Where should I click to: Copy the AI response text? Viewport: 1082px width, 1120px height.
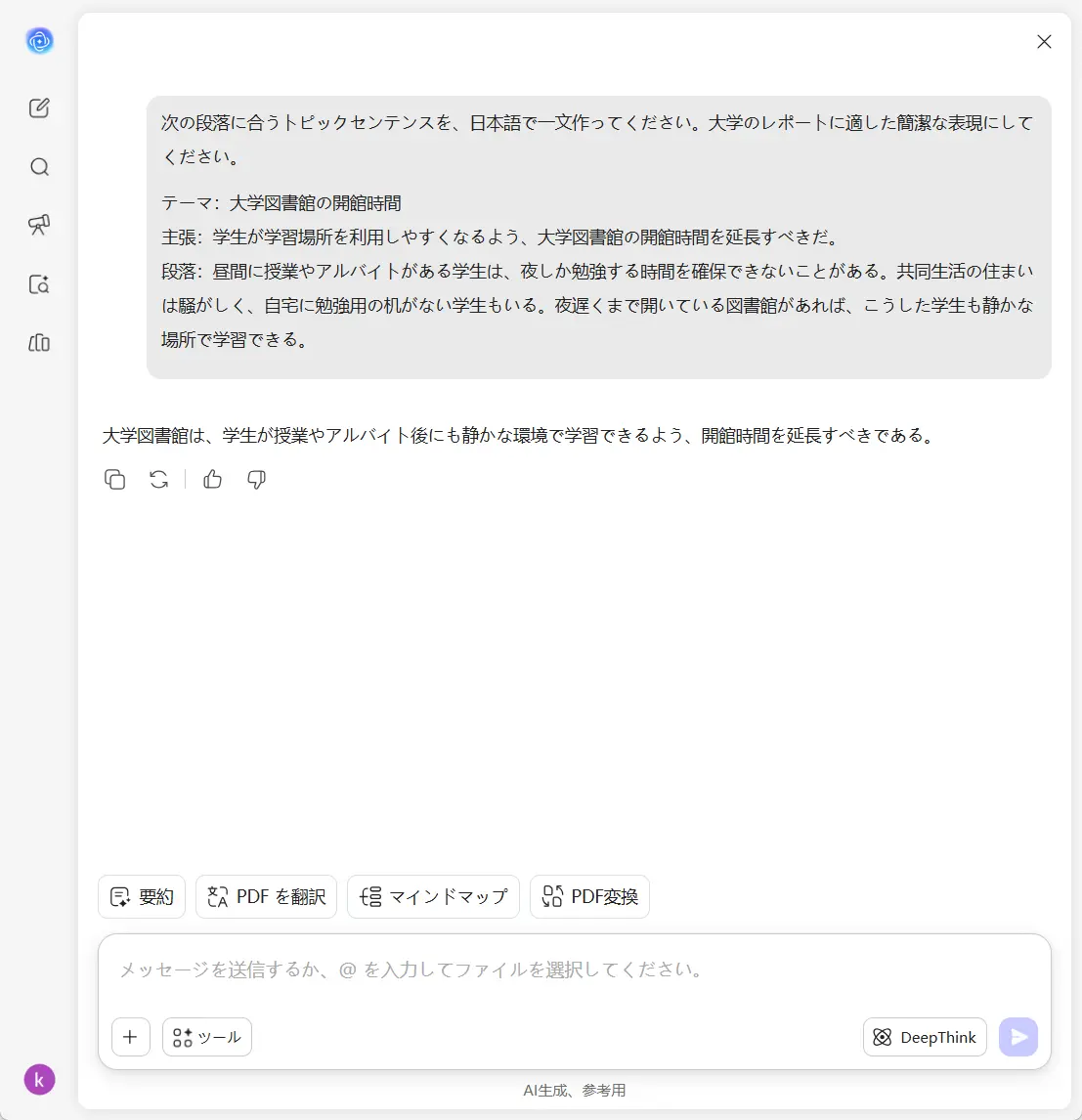point(115,479)
